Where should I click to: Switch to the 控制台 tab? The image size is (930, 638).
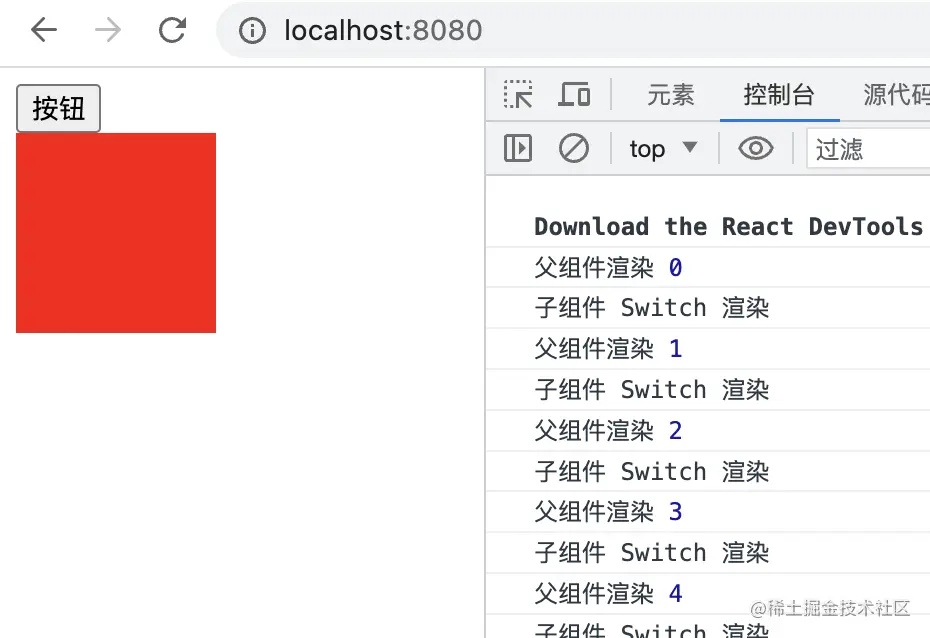click(x=779, y=94)
